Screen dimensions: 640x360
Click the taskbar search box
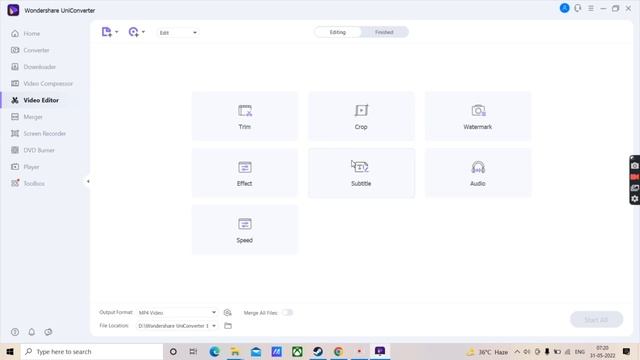pos(92,351)
